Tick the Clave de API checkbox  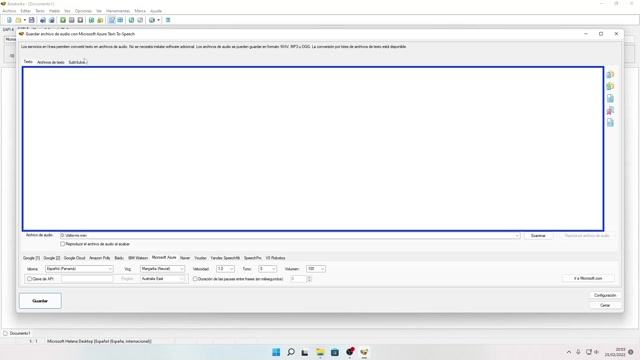[29, 279]
